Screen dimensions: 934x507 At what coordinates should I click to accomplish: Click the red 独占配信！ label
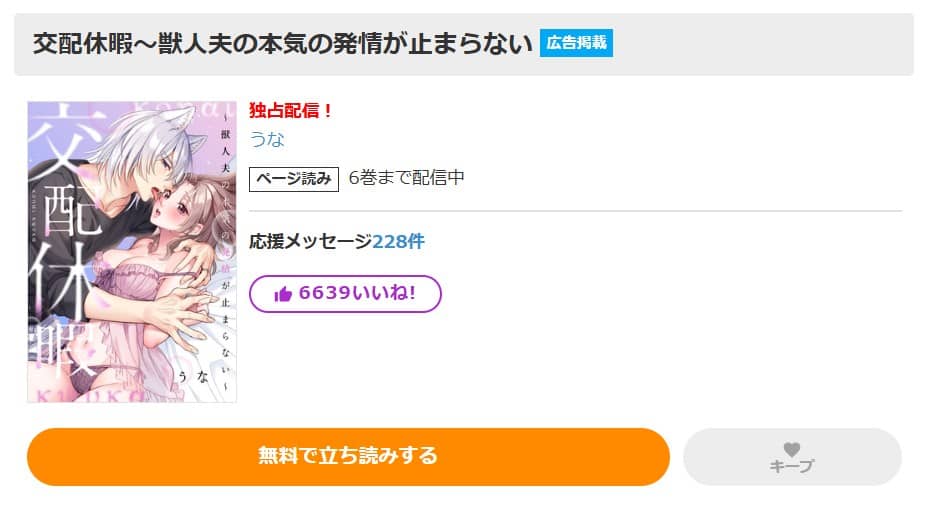point(291,111)
